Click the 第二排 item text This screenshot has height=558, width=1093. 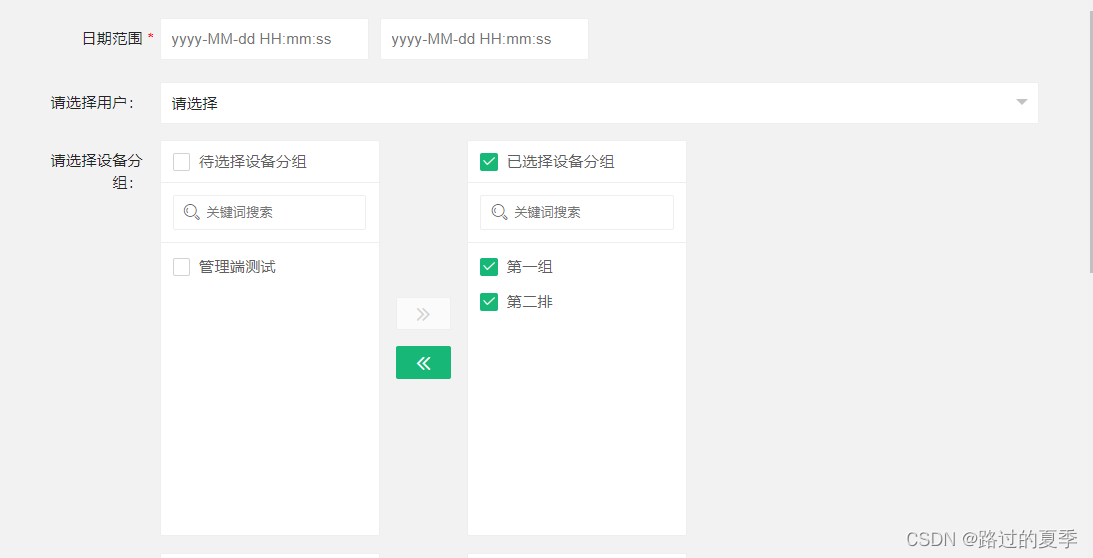tap(529, 302)
